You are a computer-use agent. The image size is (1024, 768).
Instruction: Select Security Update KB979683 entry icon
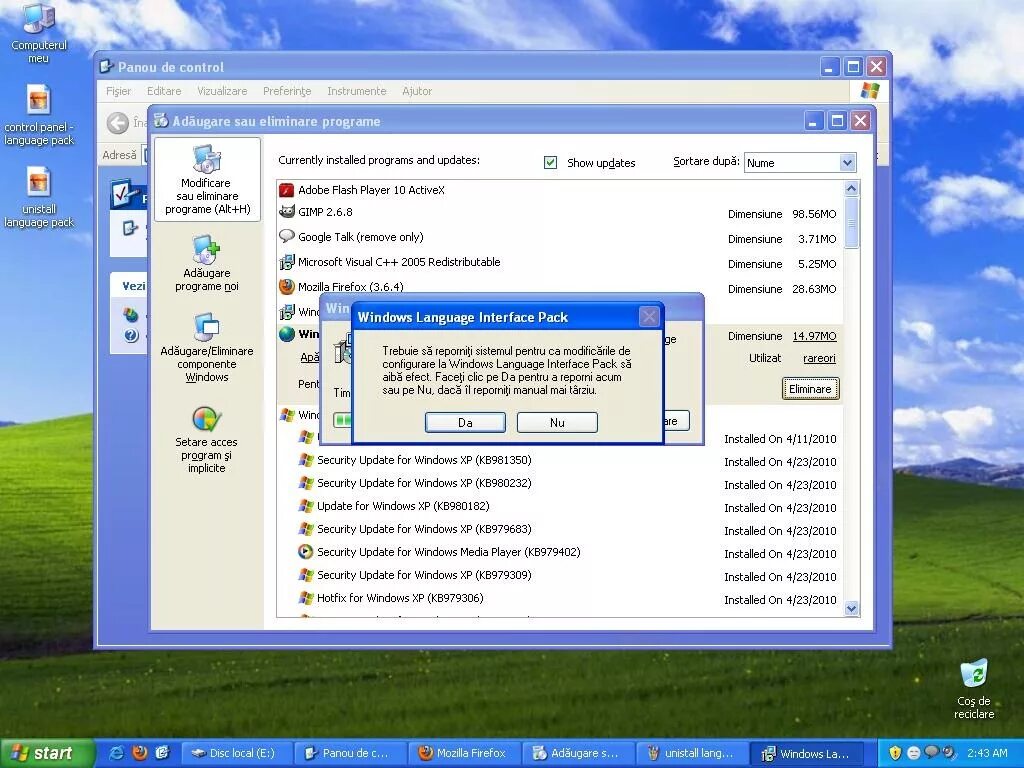pos(306,529)
